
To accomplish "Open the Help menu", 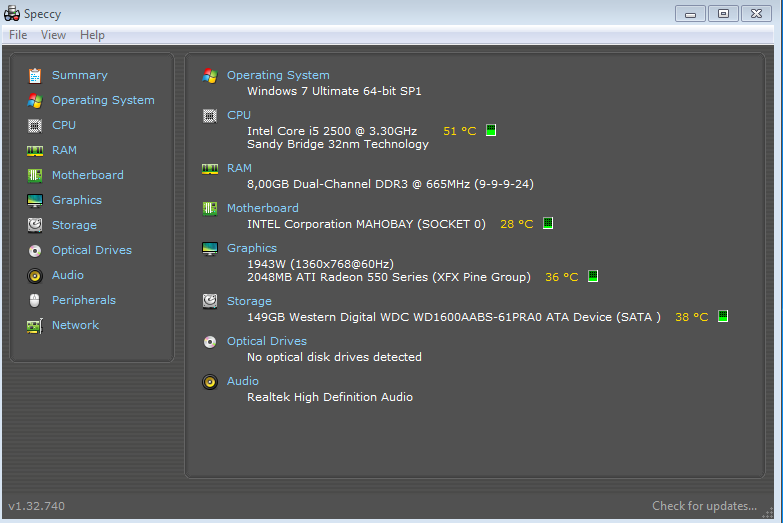I will 92,35.
